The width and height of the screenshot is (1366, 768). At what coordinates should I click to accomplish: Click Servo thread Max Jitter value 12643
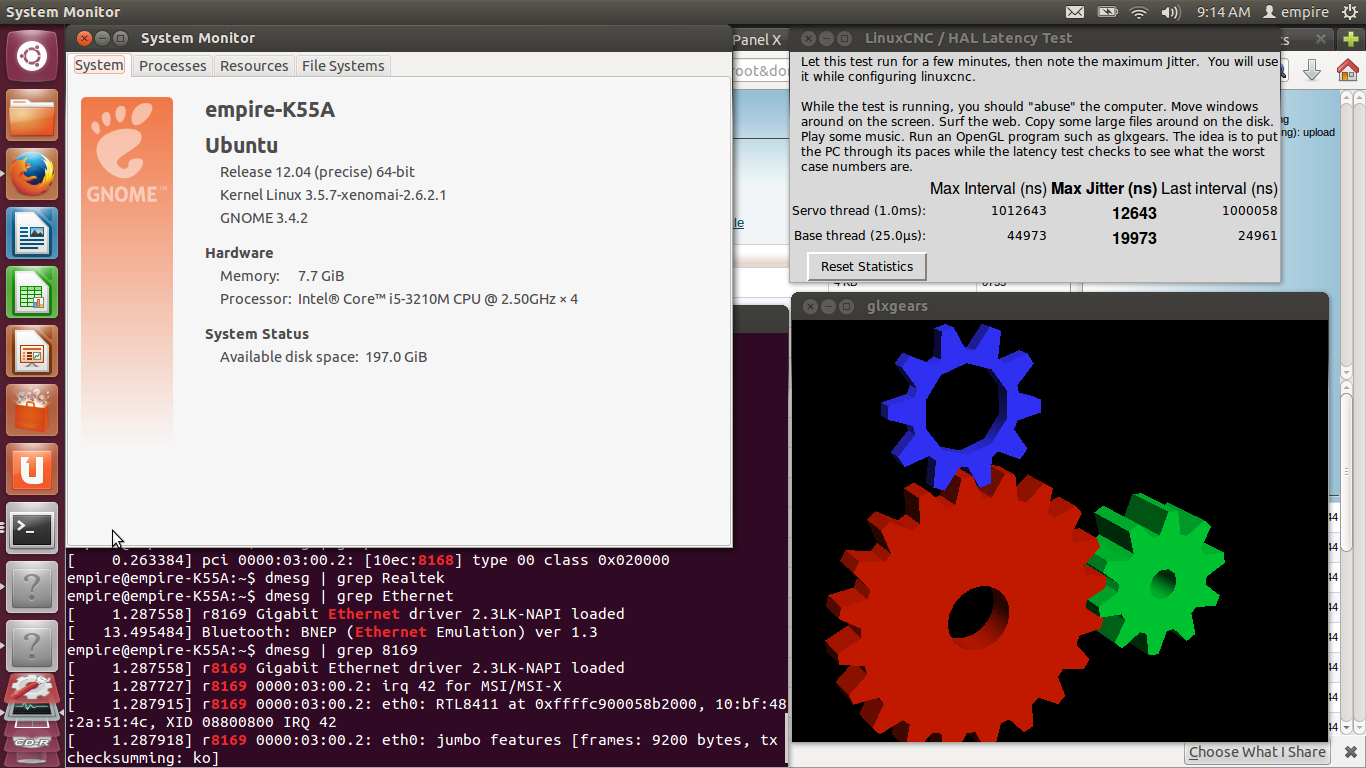(1134, 213)
